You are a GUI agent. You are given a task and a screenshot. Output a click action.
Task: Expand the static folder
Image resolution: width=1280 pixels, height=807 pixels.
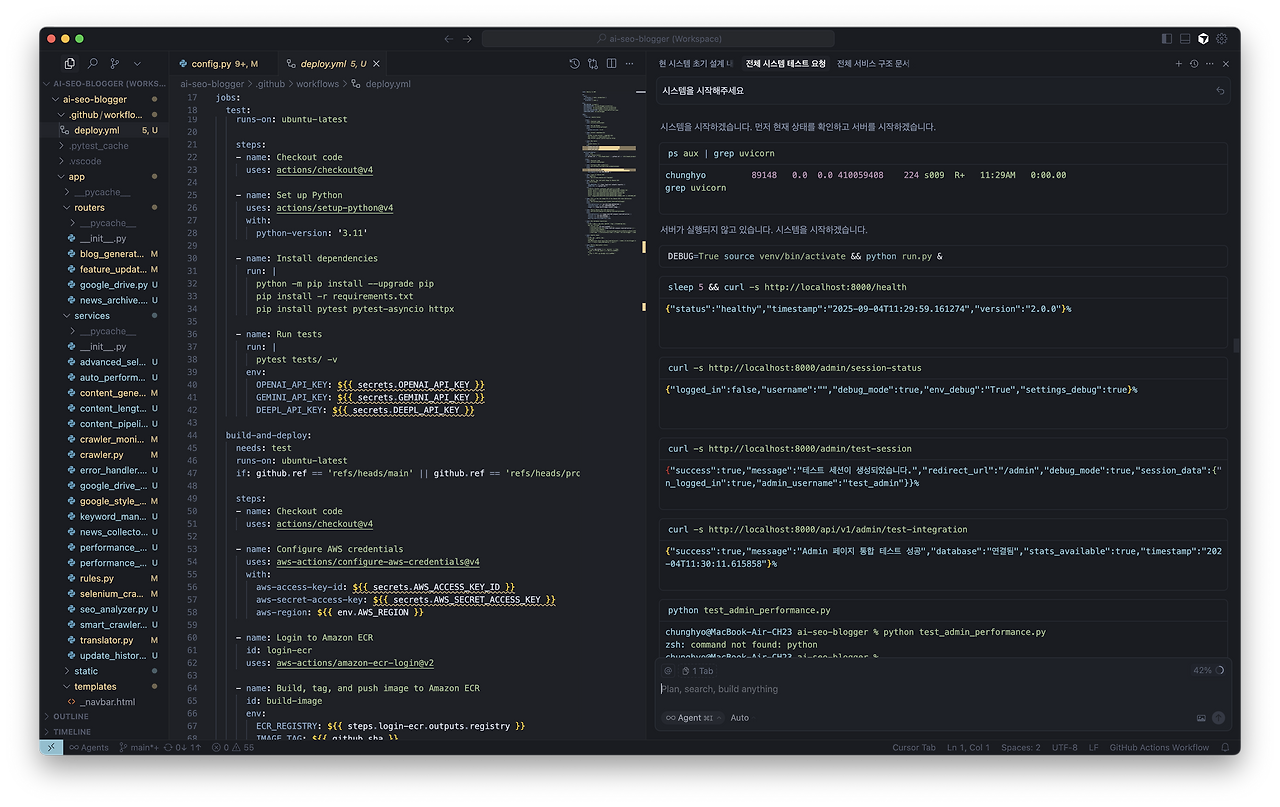pos(104,671)
